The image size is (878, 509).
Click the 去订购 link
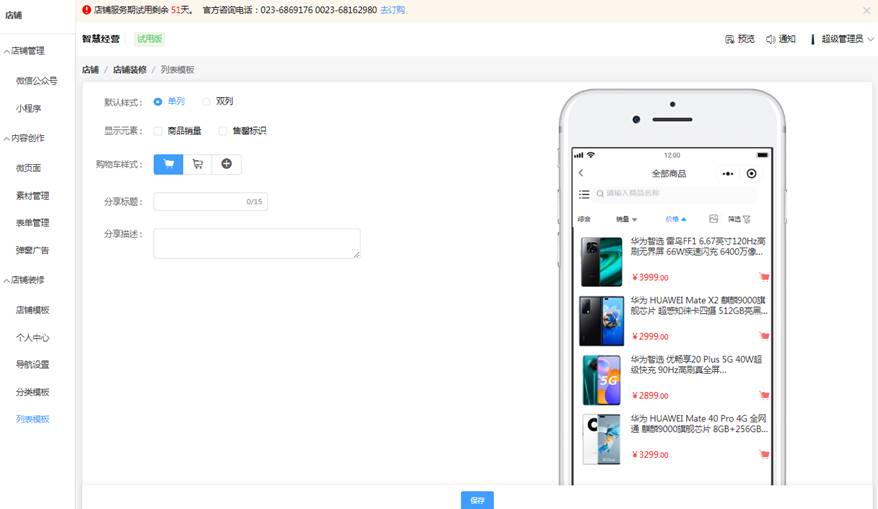pyautogui.click(x=393, y=10)
